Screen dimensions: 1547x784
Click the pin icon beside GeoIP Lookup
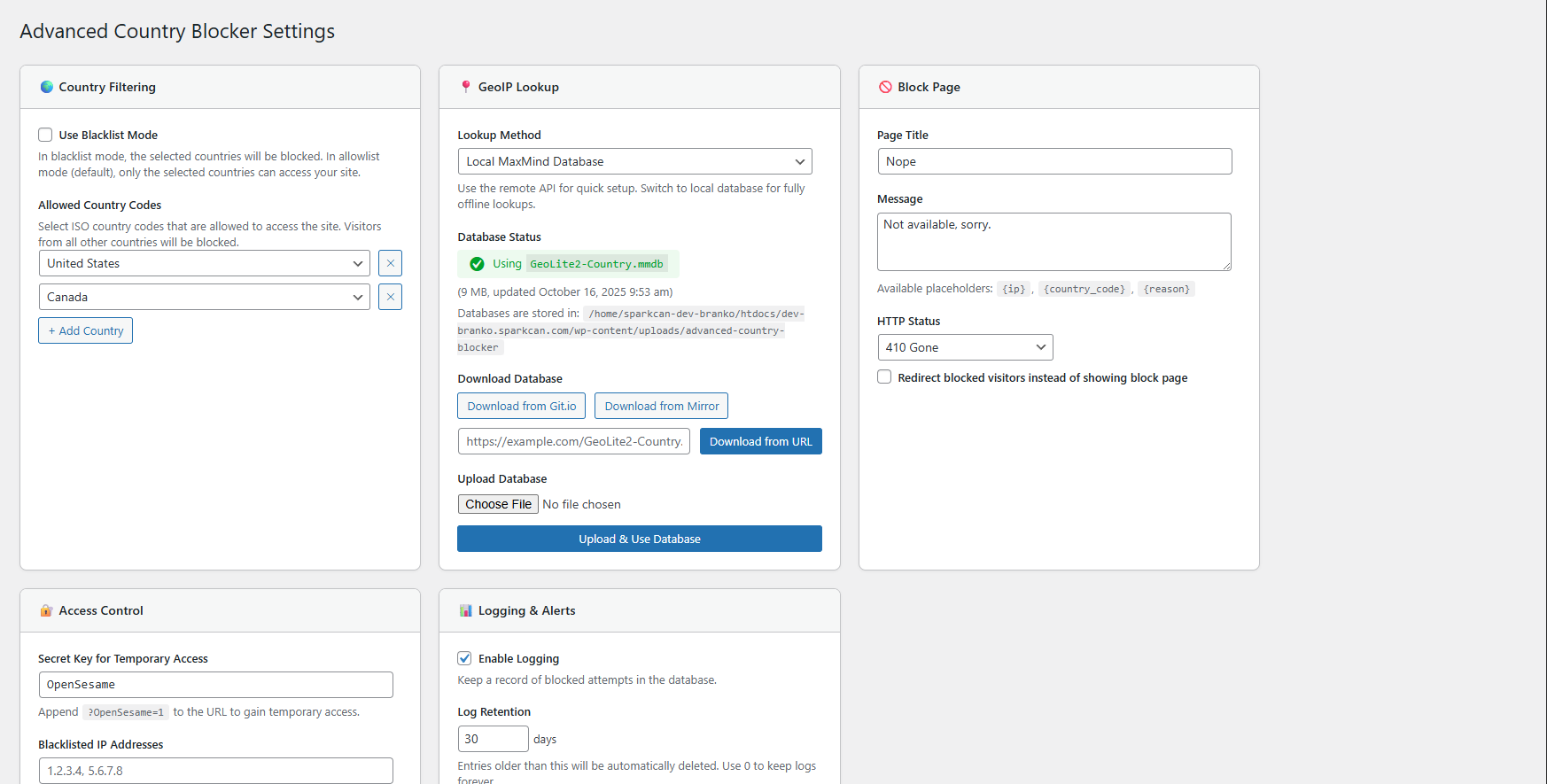tap(466, 87)
